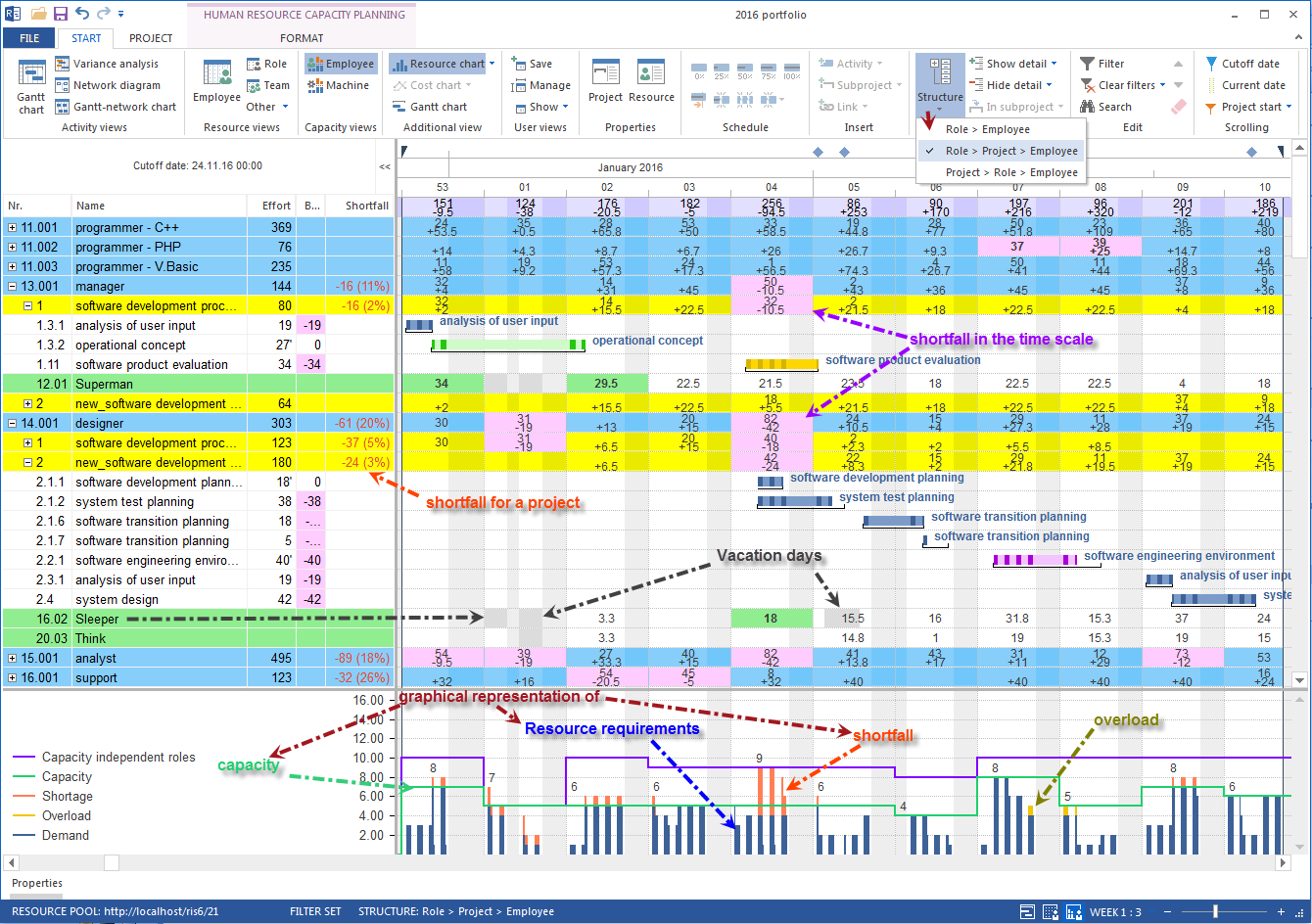Click the open folder icon in title bar

pos(39,14)
